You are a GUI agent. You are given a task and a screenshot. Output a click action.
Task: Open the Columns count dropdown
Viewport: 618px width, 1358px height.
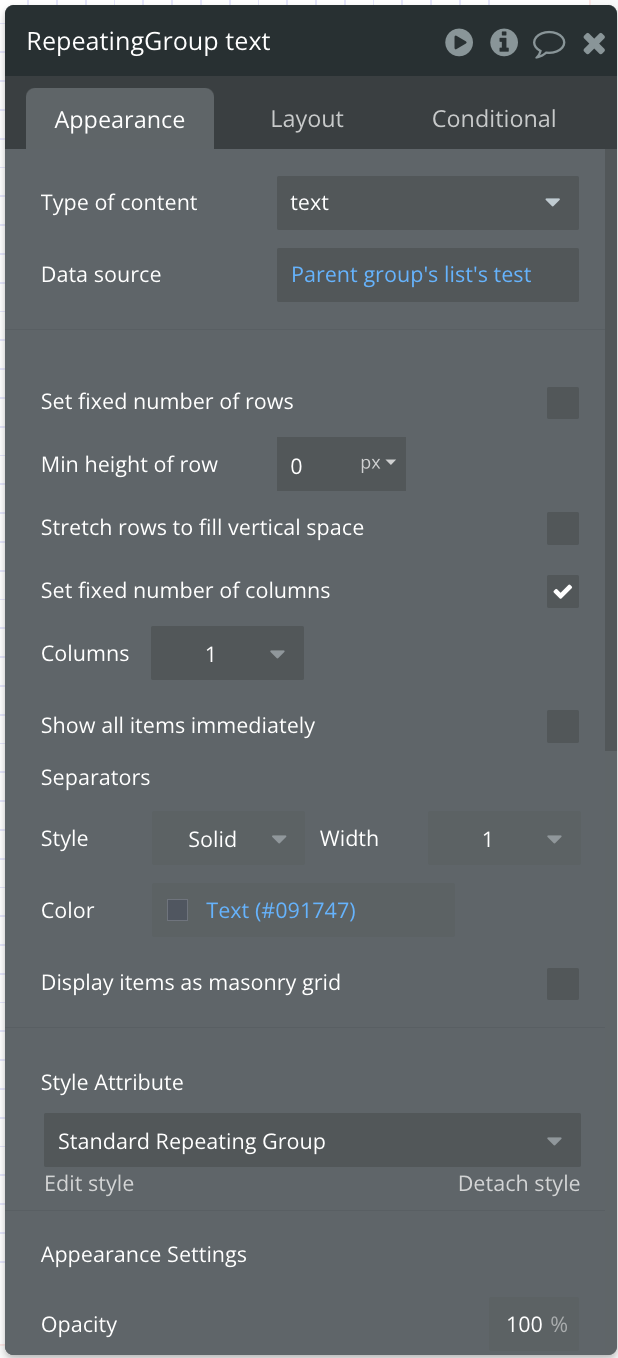[x=227, y=654]
